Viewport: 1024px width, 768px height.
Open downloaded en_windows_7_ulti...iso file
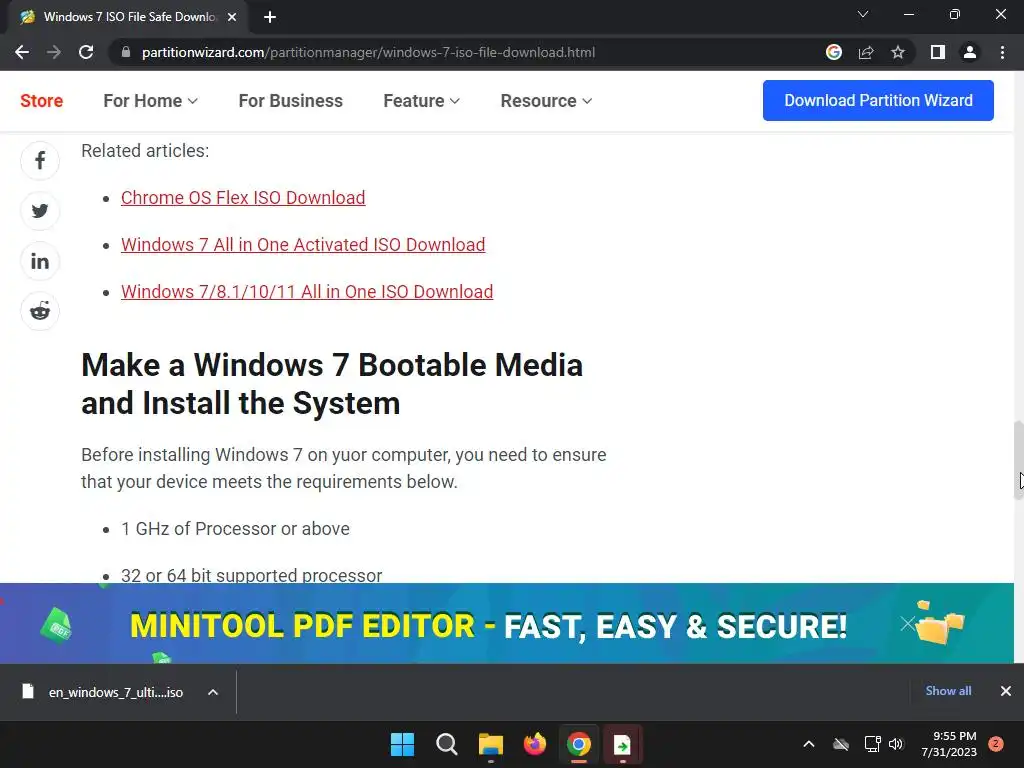(116, 692)
